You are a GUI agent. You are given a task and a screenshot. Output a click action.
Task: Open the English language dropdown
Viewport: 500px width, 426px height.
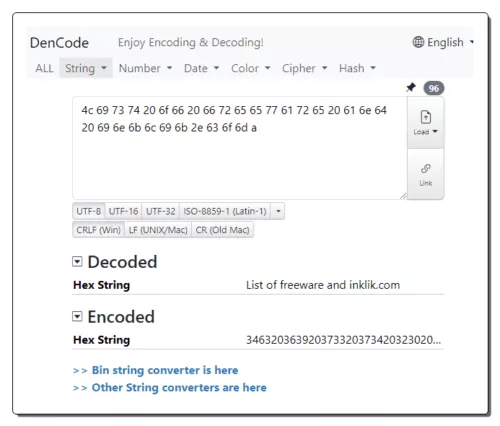click(x=444, y=42)
